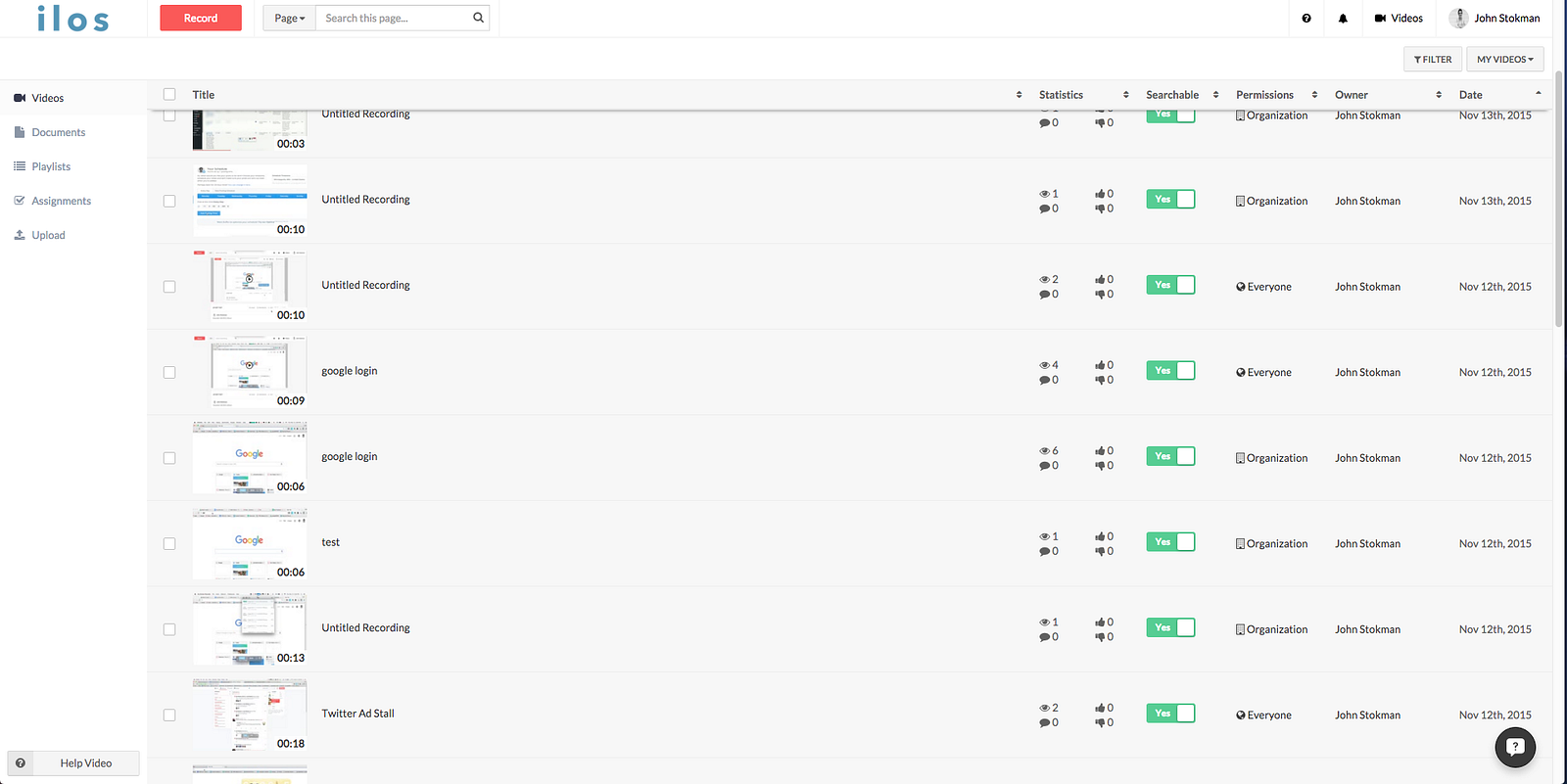Click eye icon of 00:13 Untitled Recording
The image size is (1567, 784).
point(1044,623)
